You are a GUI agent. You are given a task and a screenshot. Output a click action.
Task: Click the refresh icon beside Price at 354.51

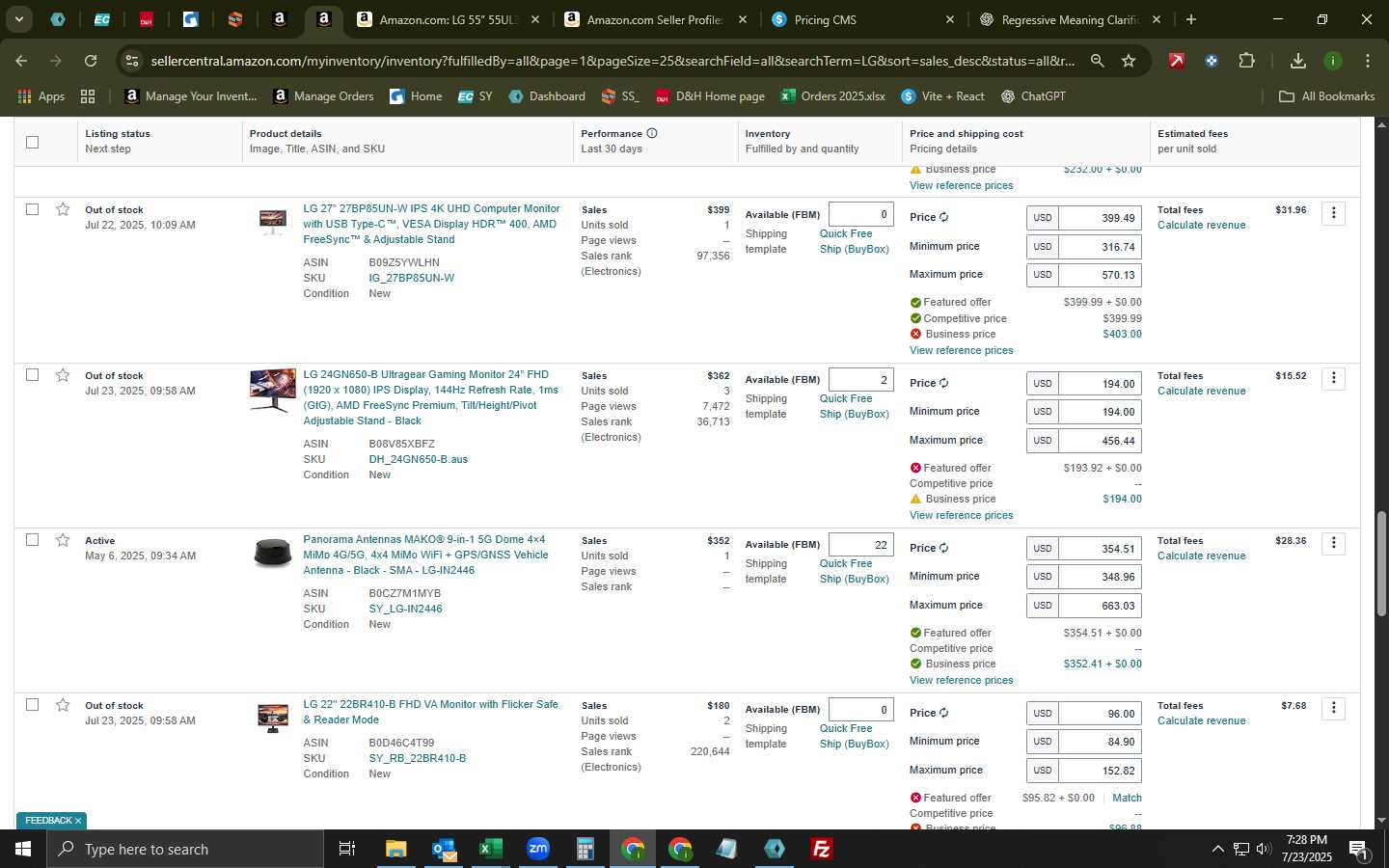(943, 548)
